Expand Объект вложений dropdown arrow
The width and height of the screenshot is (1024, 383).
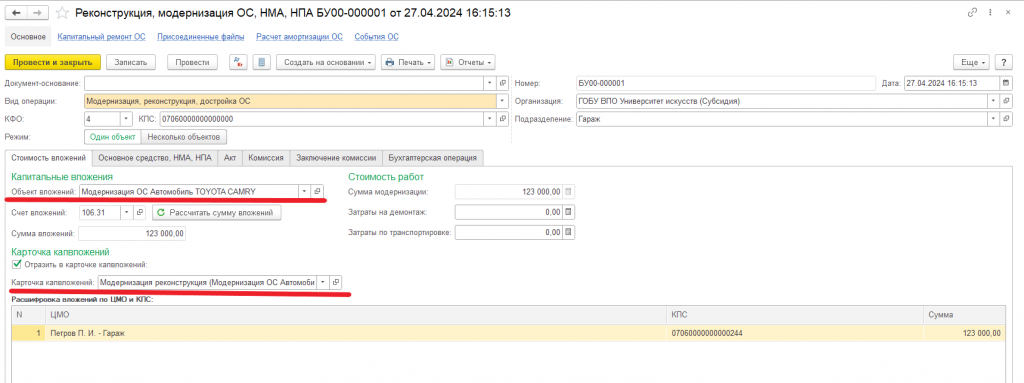pos(304,191)
